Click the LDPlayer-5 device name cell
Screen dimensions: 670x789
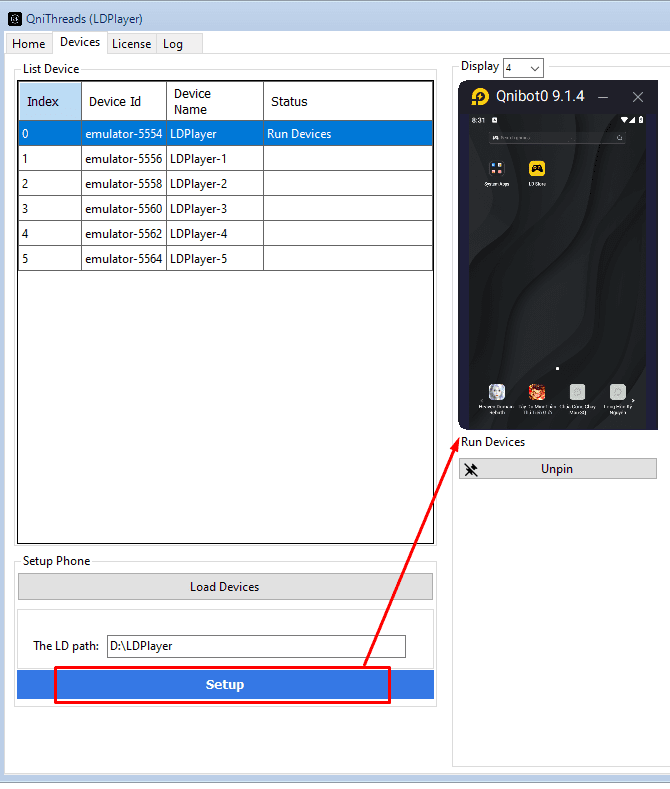pos(215,259)
